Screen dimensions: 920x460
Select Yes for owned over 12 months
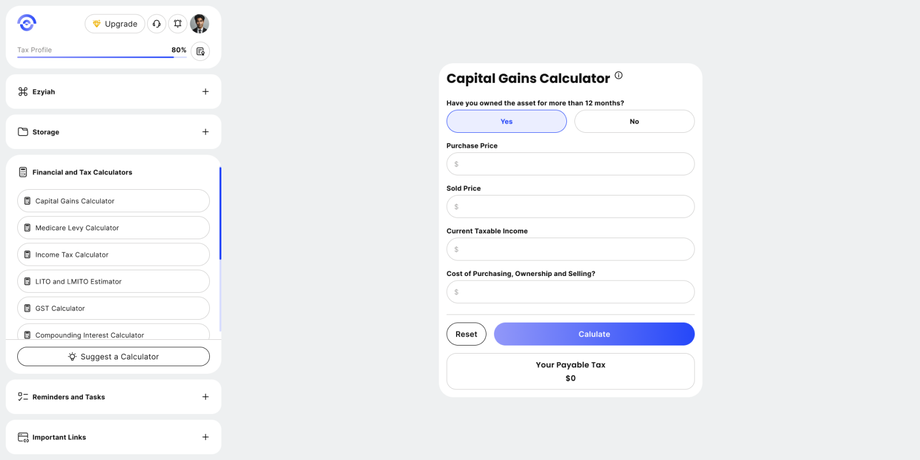click(x=506, y=121)
